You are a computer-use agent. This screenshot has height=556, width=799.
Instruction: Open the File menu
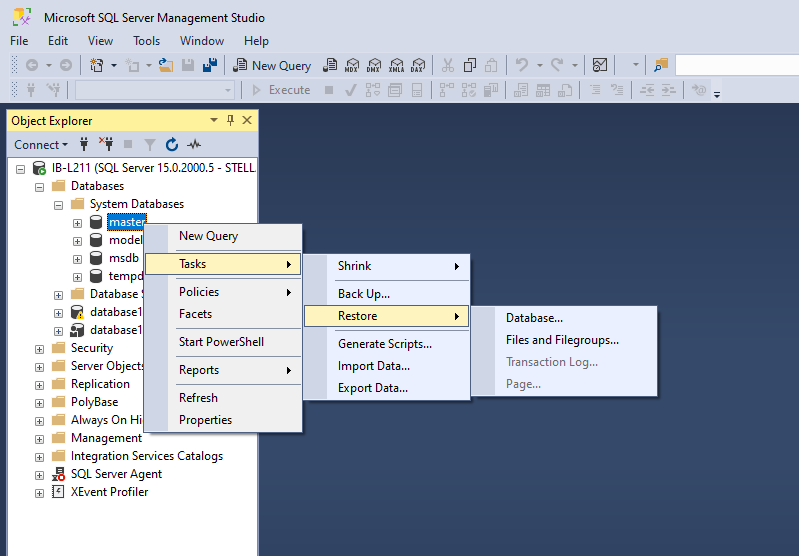click(x=19, y=41)
